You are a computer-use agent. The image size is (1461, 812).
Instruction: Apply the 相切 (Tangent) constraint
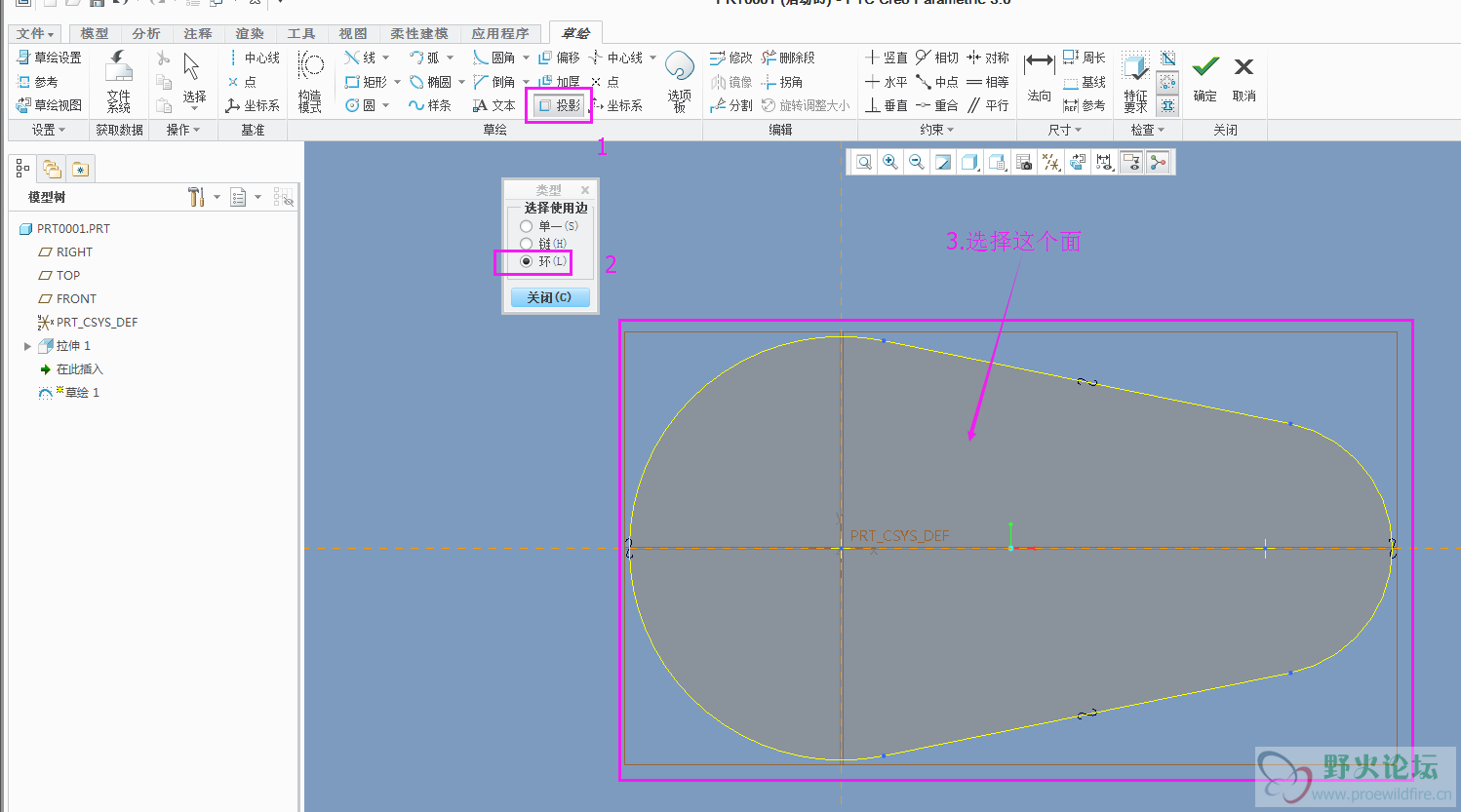[936, 58]
